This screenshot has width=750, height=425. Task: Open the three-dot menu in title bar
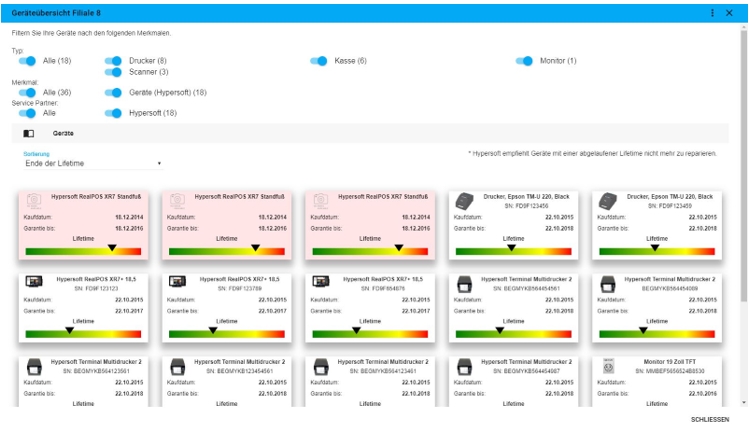(712, 13)
